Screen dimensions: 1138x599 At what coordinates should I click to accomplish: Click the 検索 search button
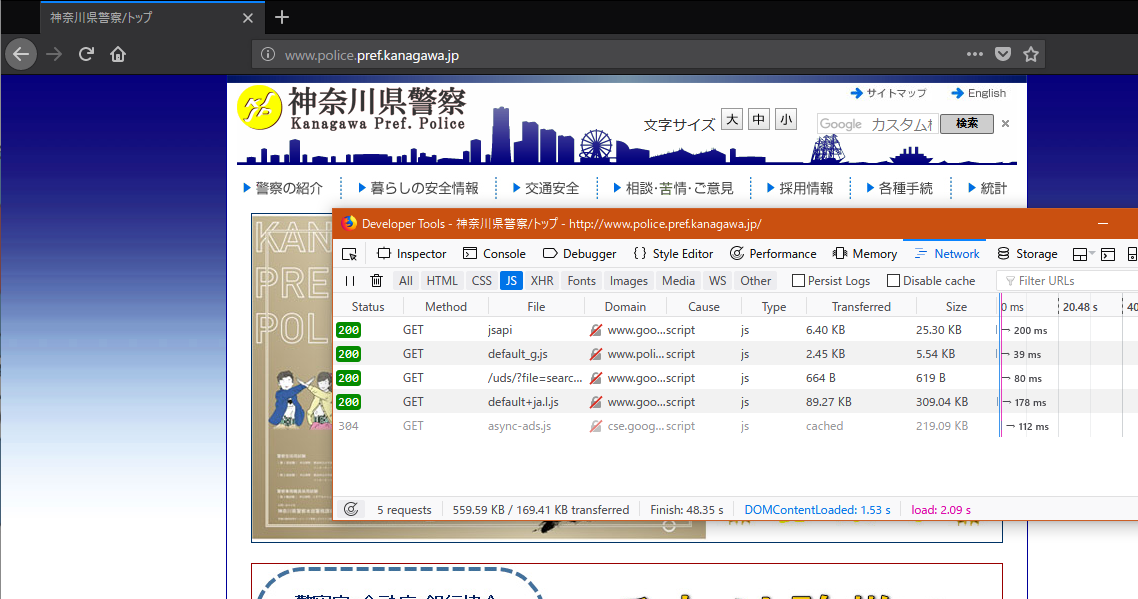tap(967, 123)
